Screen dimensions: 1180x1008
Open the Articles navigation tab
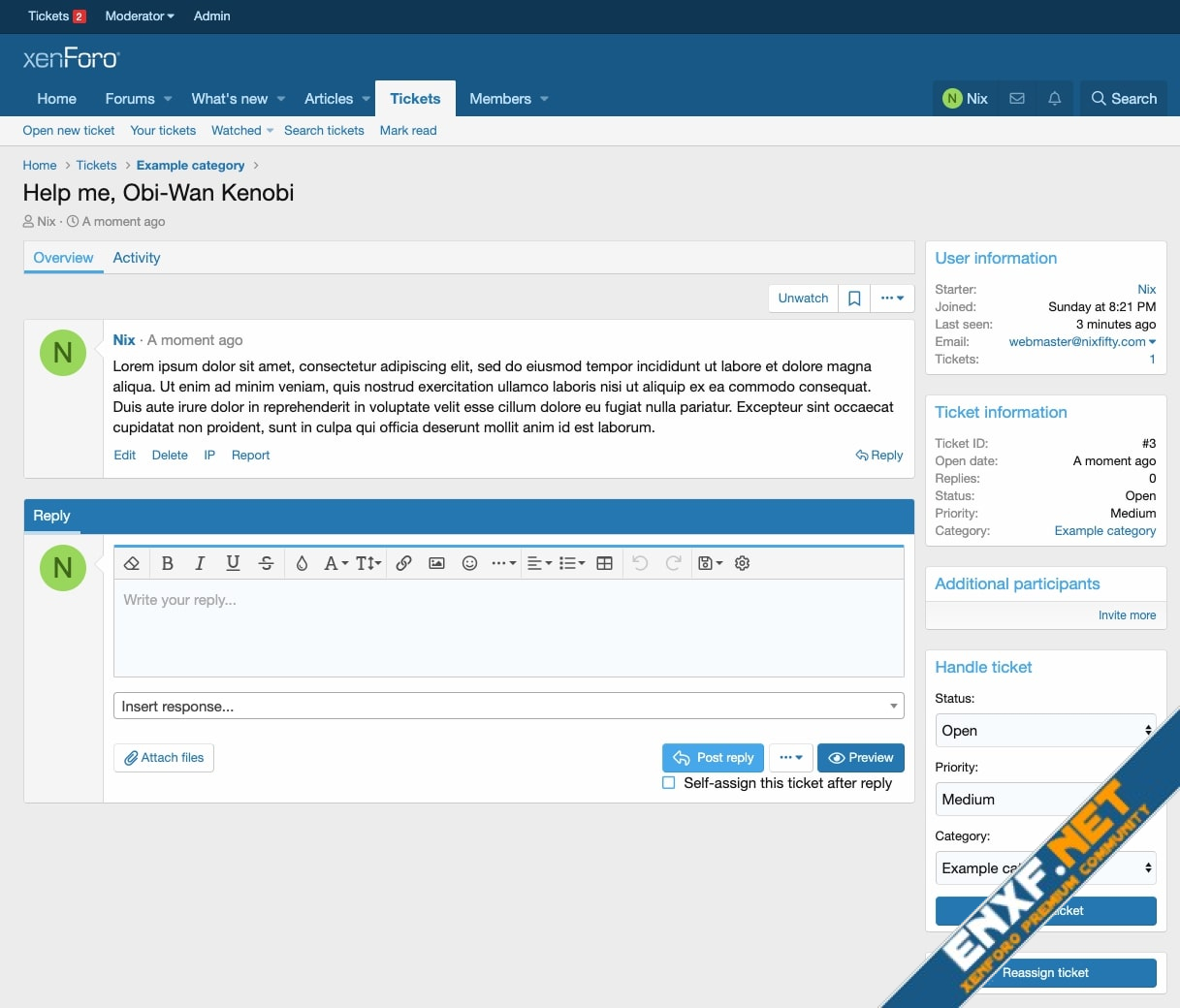[x=329, y=99]
